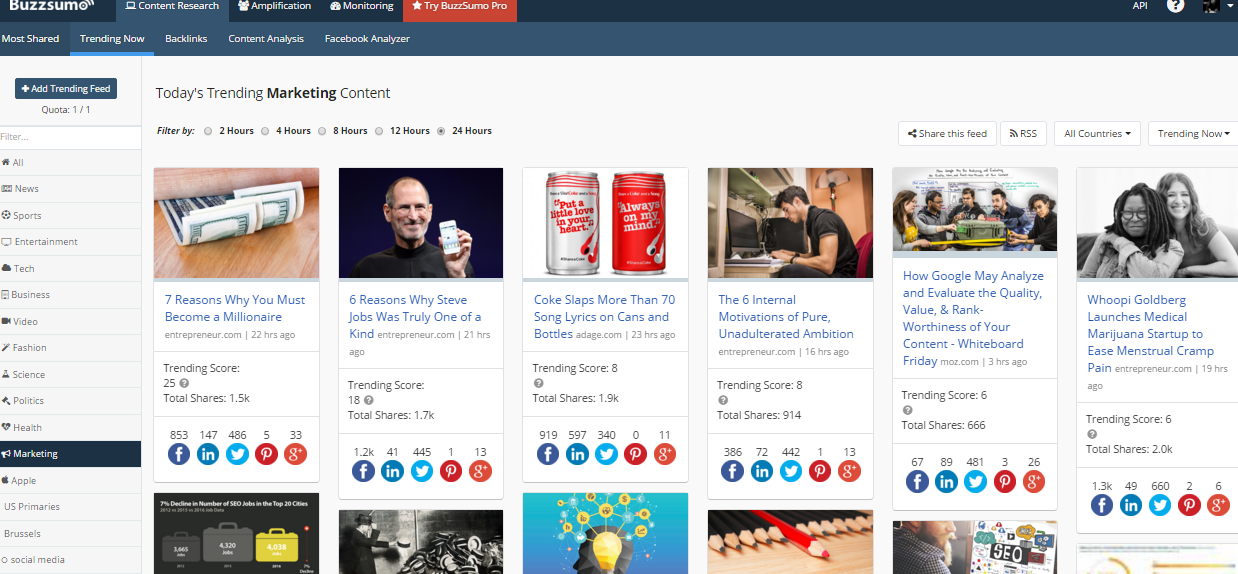Share the Millionaire article on LinkedIn

(208, 454)
